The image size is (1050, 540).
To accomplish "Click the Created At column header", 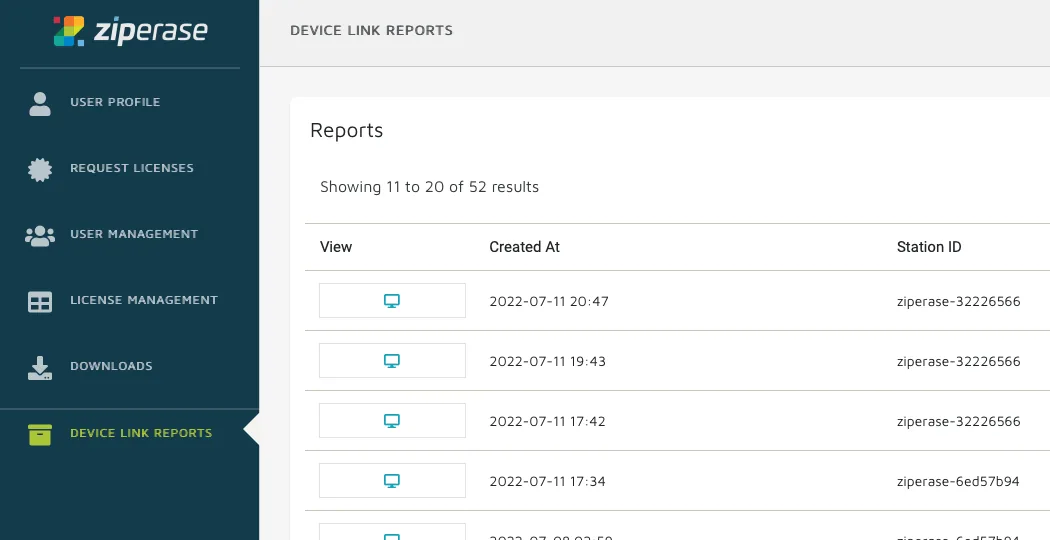I will click(524, 247).
